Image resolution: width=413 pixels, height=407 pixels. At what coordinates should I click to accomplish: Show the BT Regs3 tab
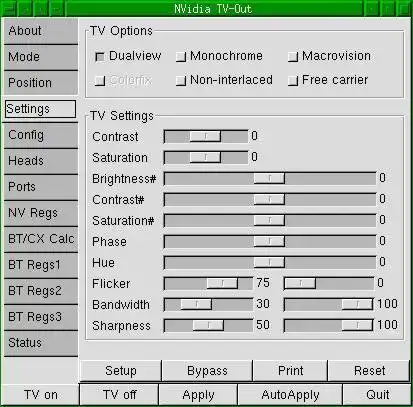41,317
